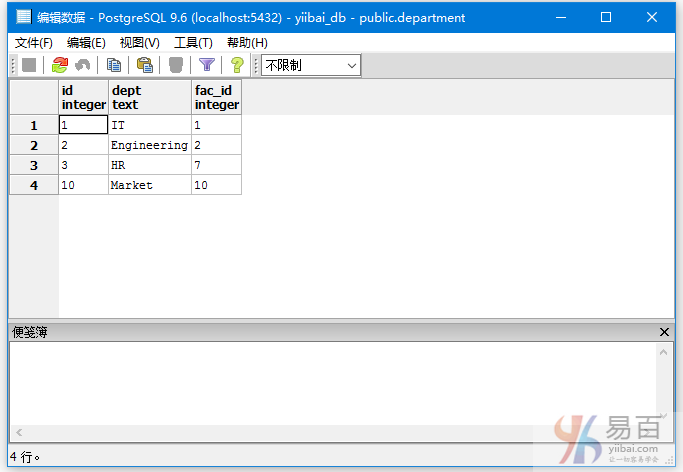The height and width of the screenshot is (472, 683).
Task: Select row 3 by its row header
Action: click(34, 165)
